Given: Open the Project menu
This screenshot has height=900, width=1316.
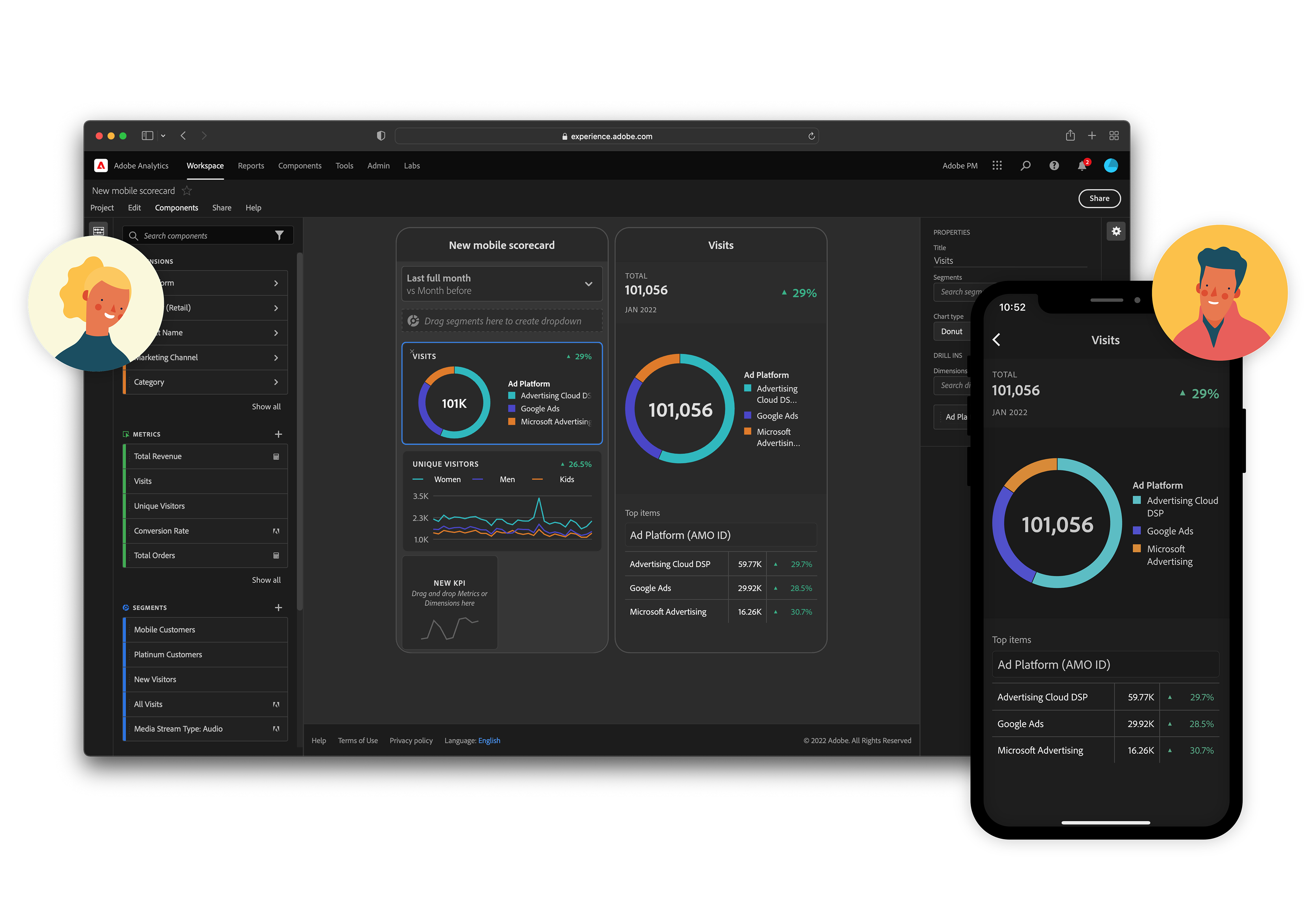Looking at the screenshot, I should (x=102, y=208).
